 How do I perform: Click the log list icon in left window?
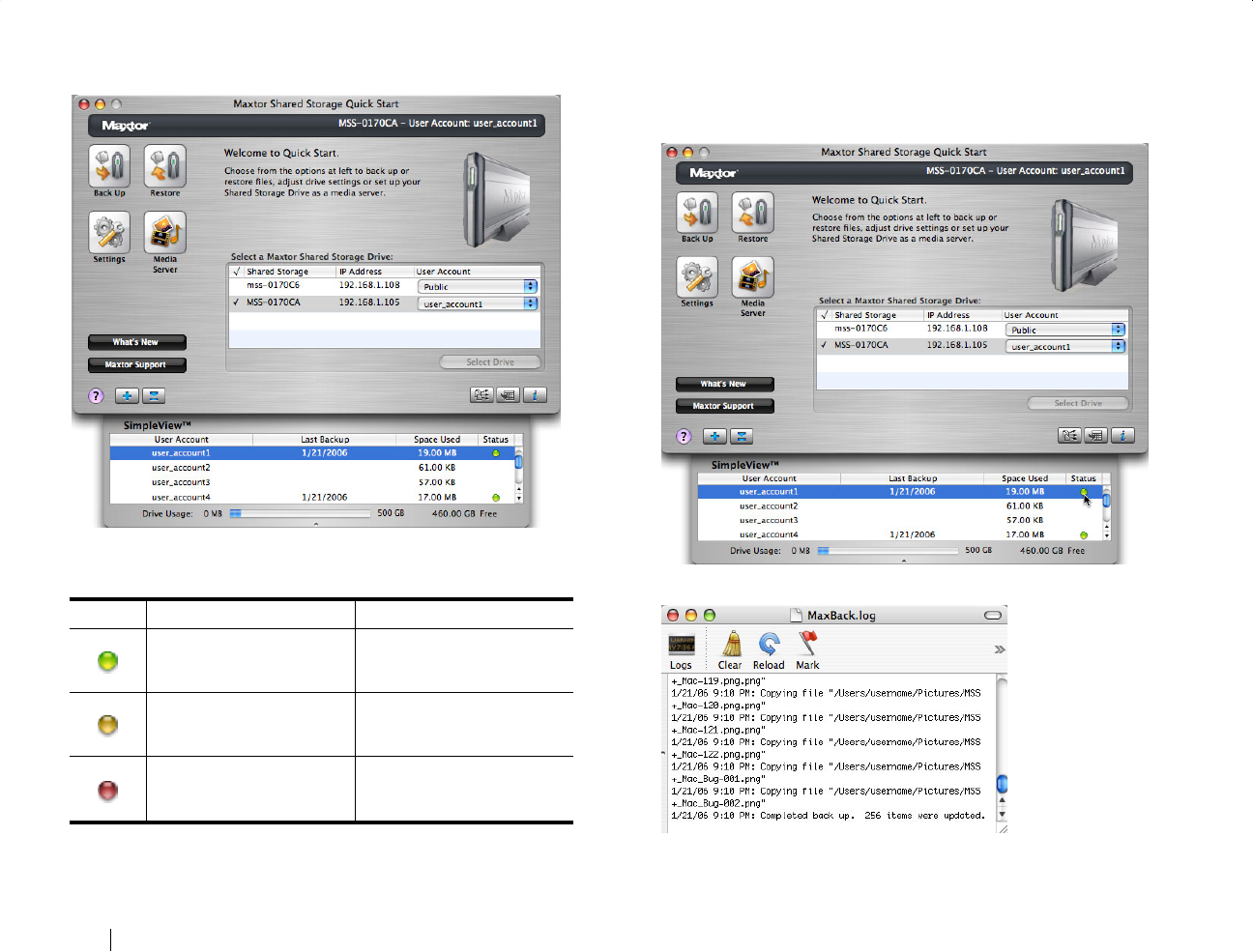[x=508, y=394]
